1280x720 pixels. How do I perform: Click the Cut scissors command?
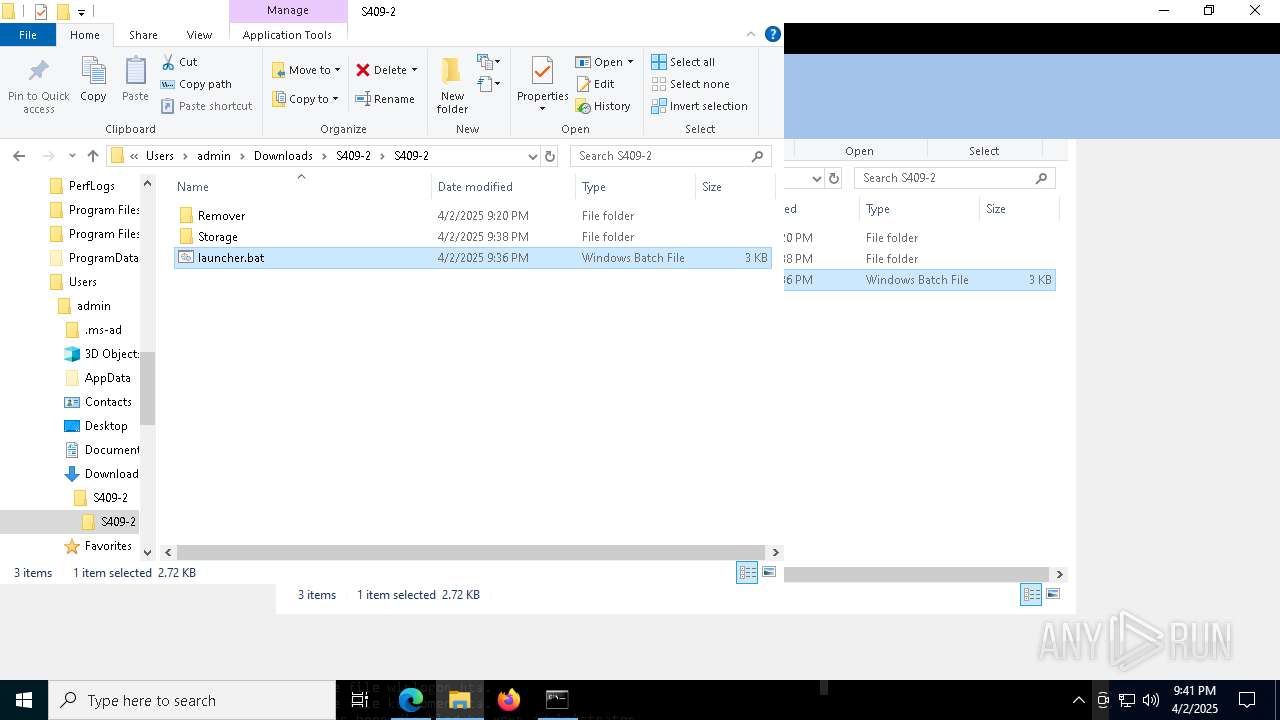click(x=180, y=62)
